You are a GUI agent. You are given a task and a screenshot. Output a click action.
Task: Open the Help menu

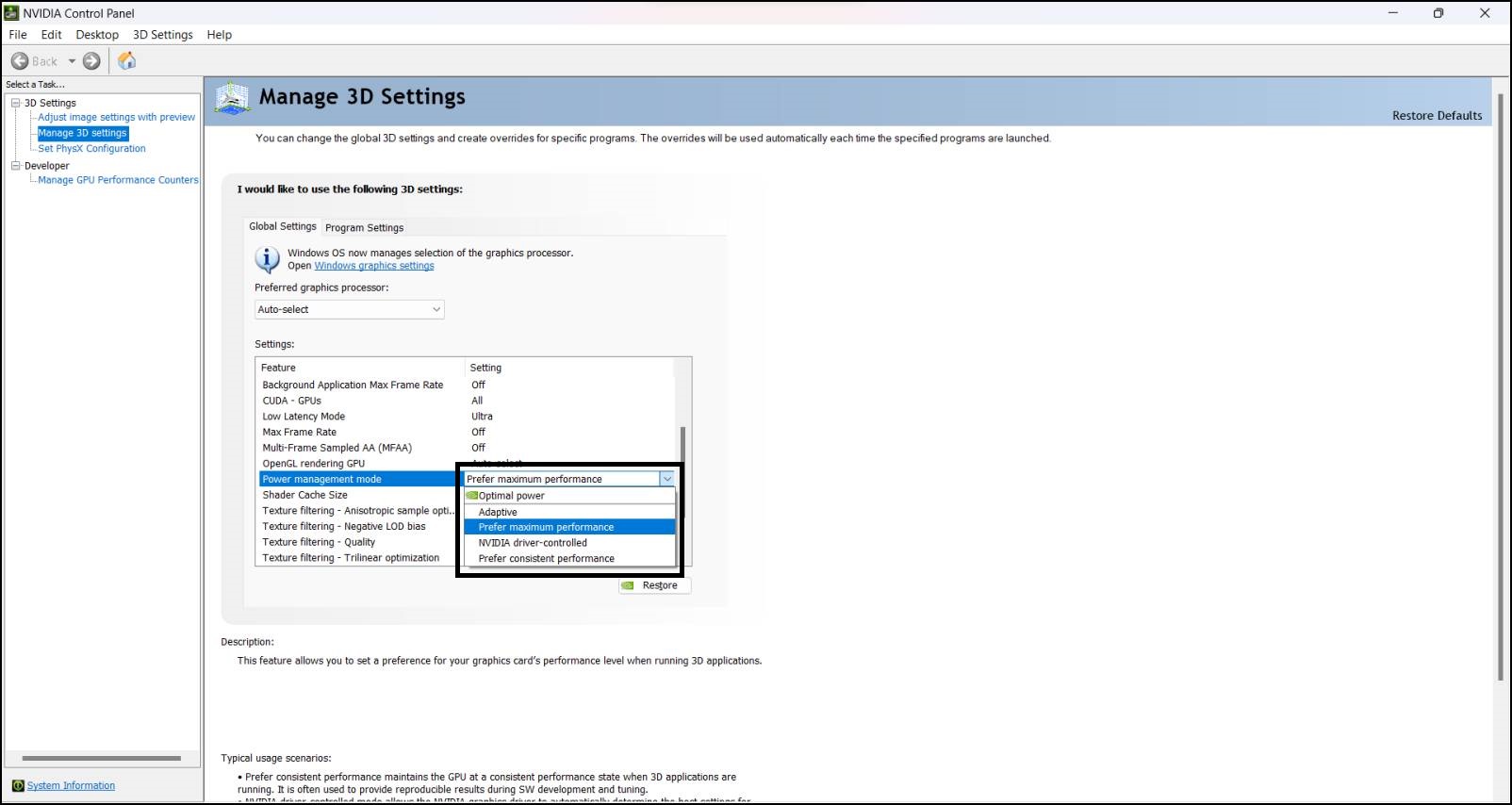220,35
